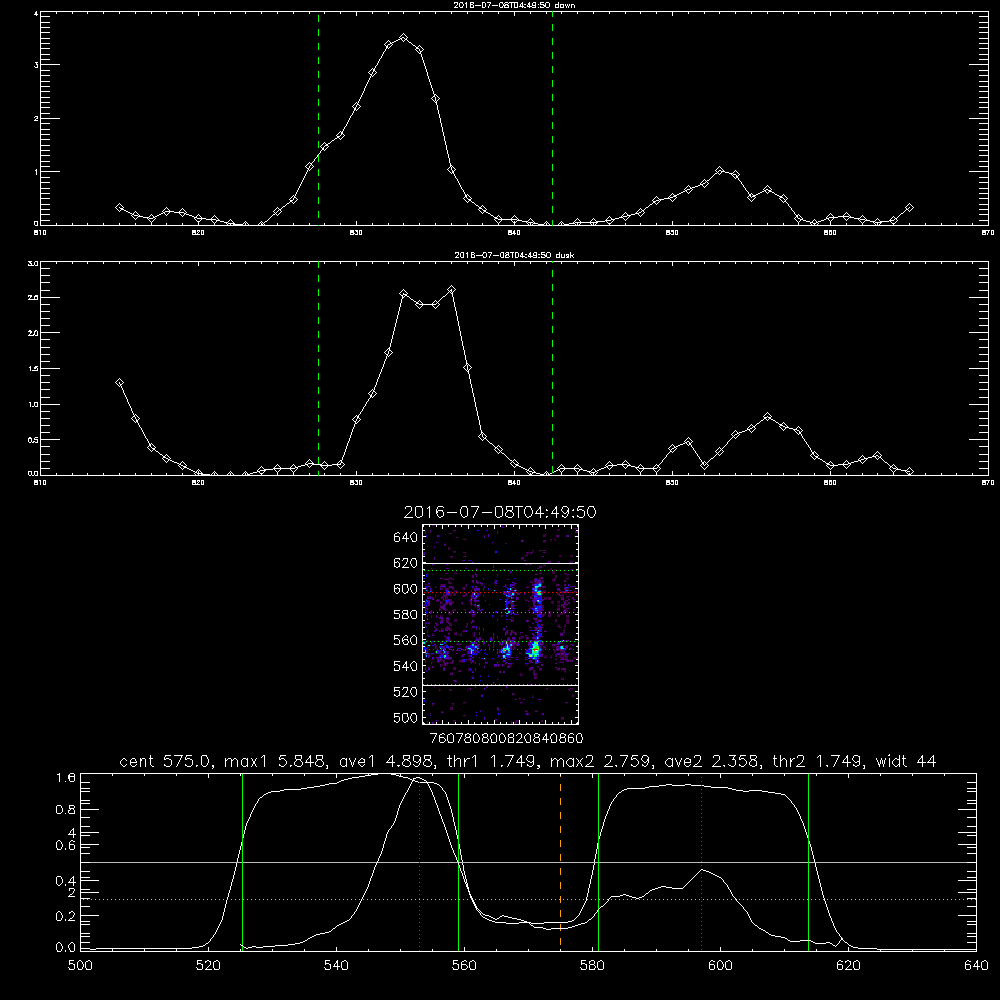Screen dimensions: 1000x1000
Task: Select the green vertical line near 581 in bottom plot
Action: coord(598,861)
